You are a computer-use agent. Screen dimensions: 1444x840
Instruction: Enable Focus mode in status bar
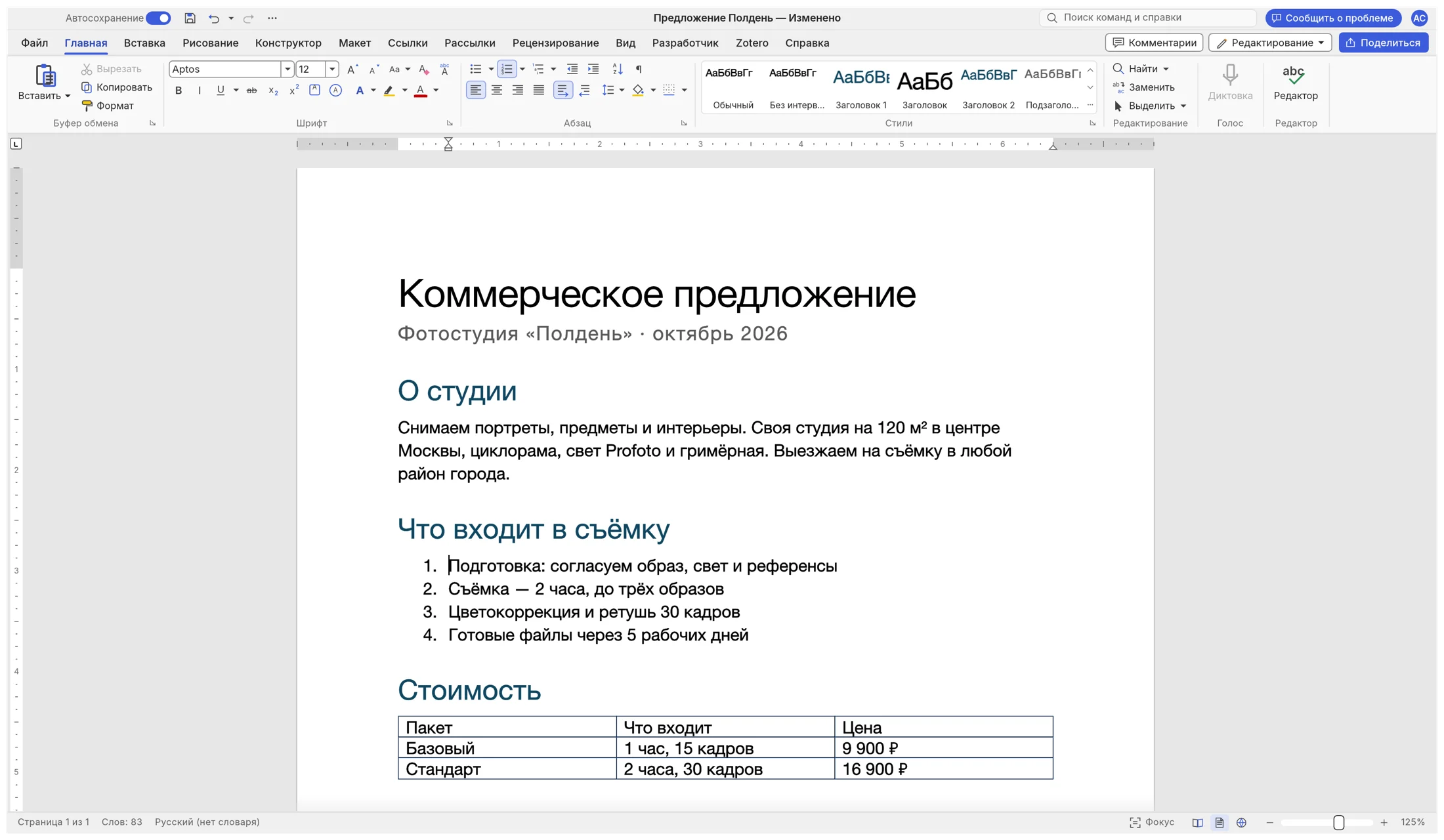(x=1152, y=822)
